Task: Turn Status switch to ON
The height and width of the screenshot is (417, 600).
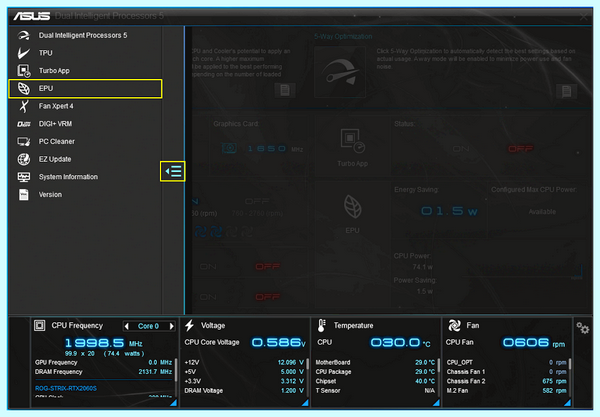Action: (x=461, y=149)
